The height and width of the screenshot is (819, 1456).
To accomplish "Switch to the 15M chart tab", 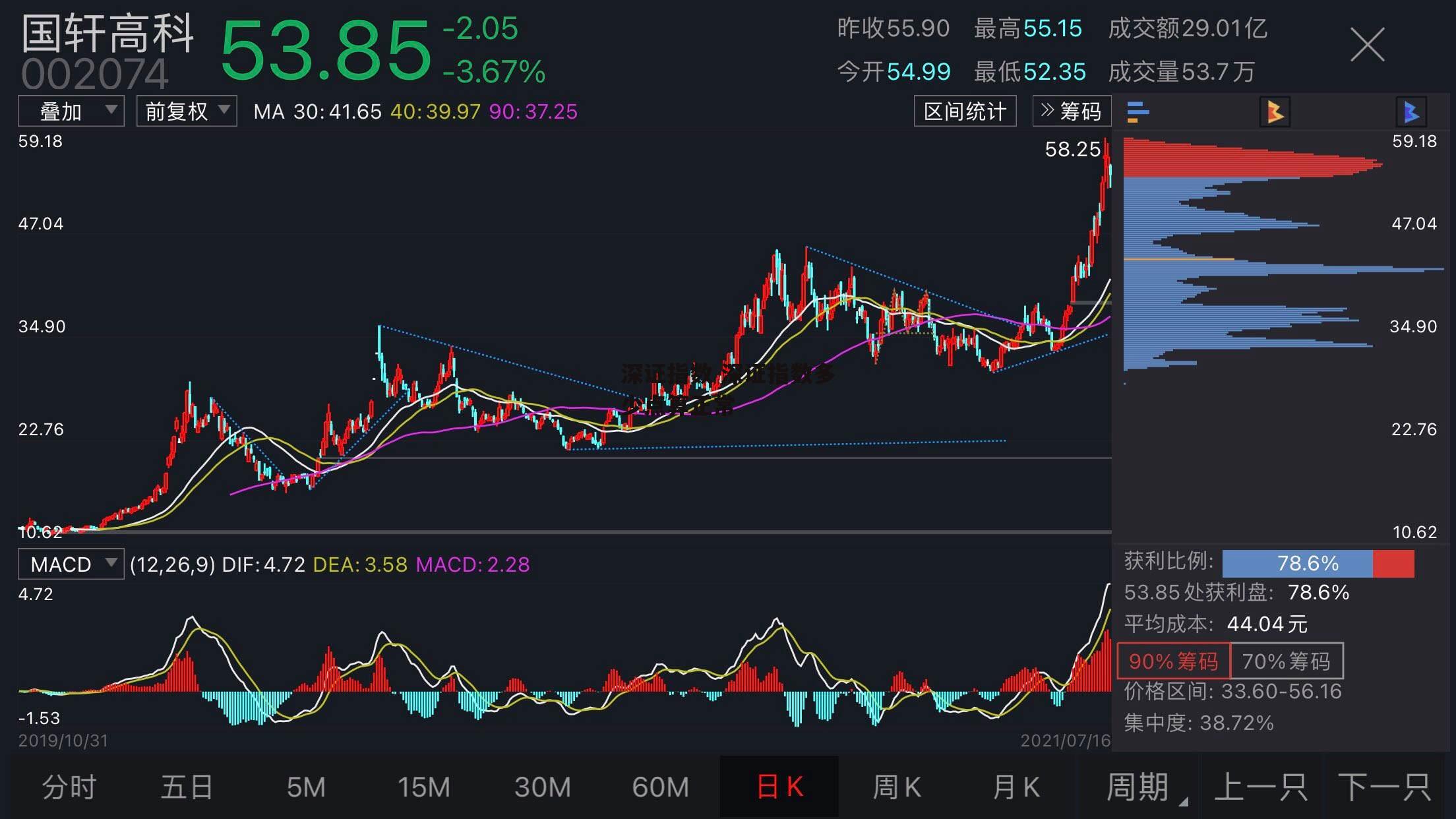I will [423, 787].
